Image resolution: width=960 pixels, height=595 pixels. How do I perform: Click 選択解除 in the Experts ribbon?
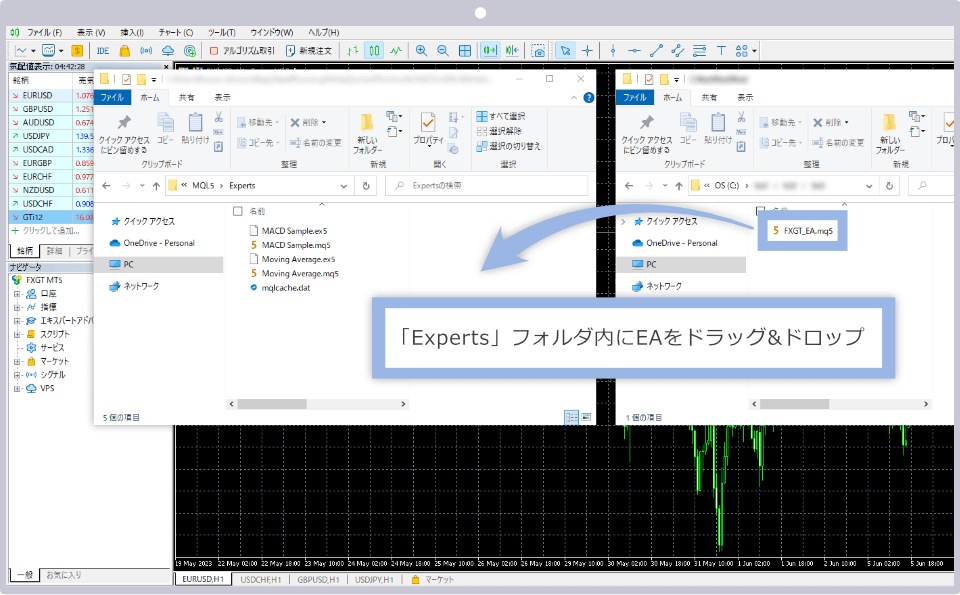click(499, 131)
